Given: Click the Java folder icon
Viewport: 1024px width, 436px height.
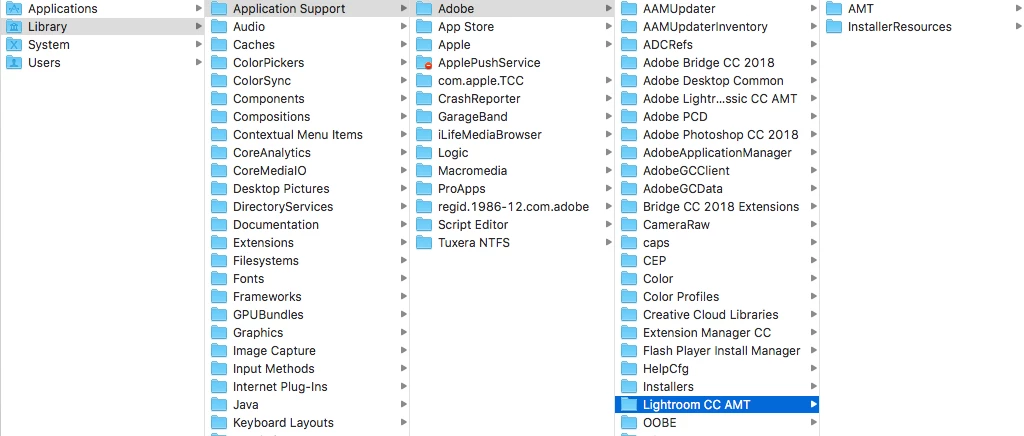Looking at the screenshot, I should 219,405.
